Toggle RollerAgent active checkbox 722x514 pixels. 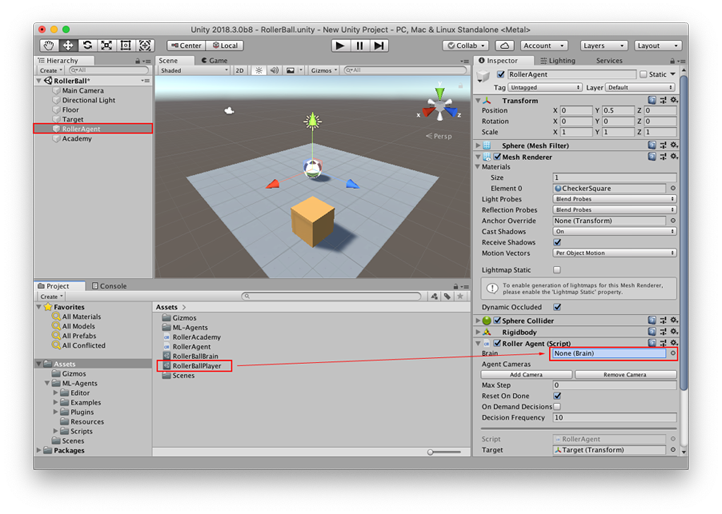[x=501, y=74]
